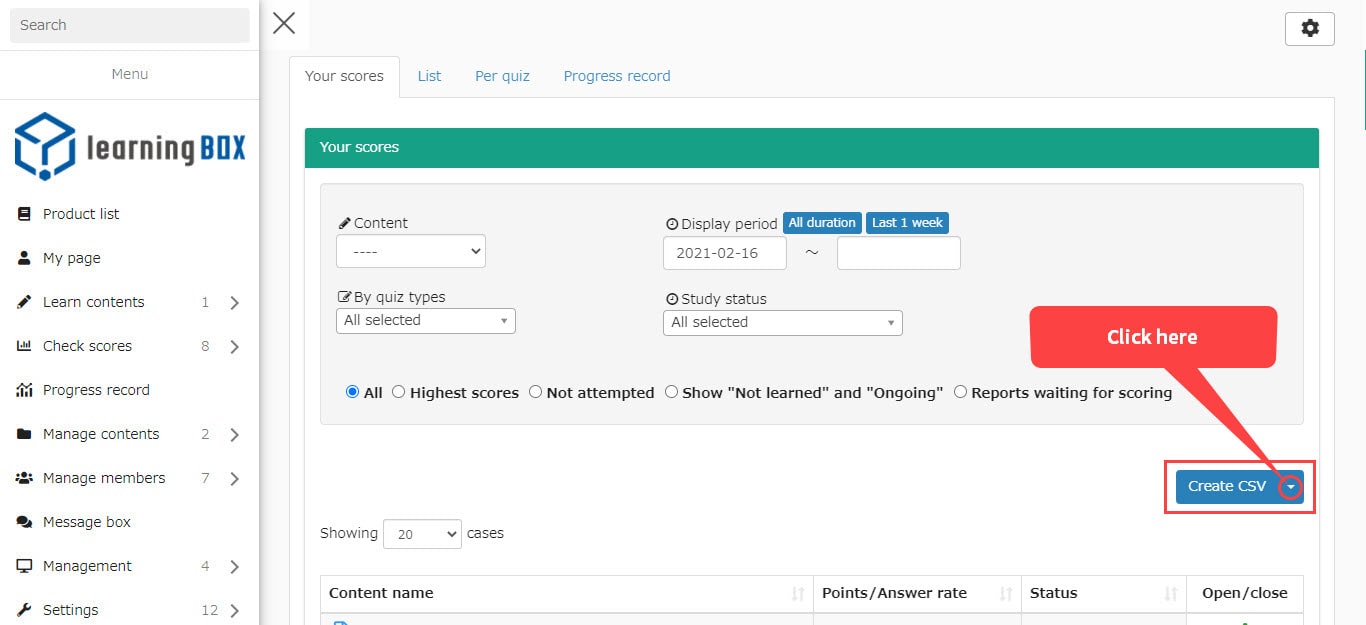Switch to the Per quiz tab
Viewport: 1366px width, 625px height.
502,76
